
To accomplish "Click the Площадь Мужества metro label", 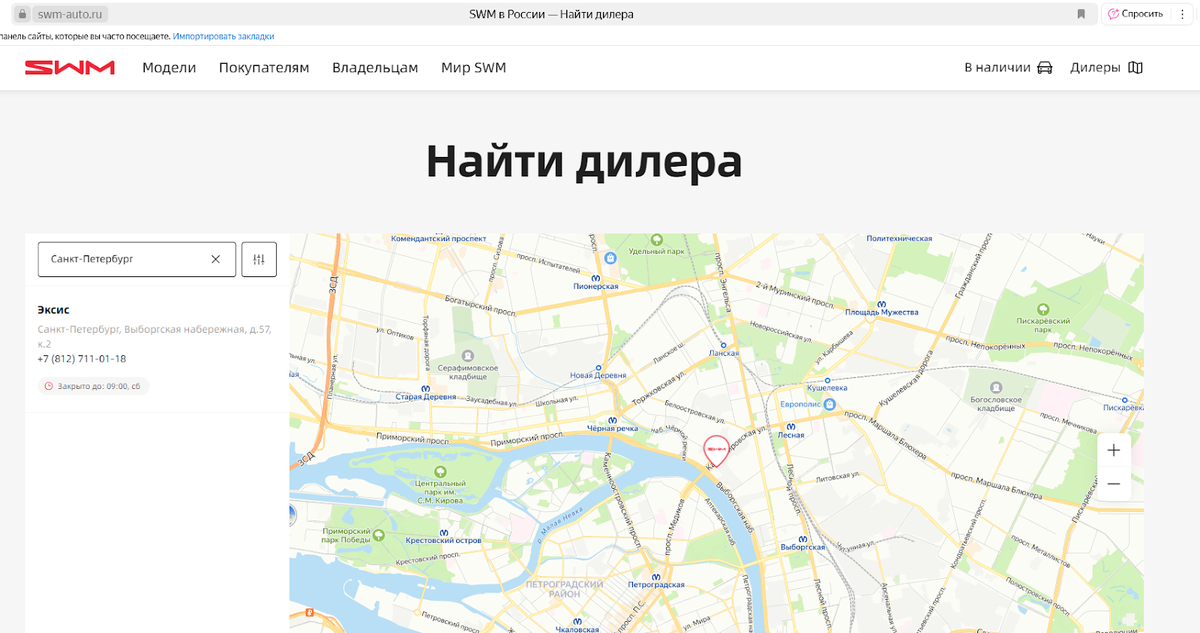I will (x=882, y=313).
